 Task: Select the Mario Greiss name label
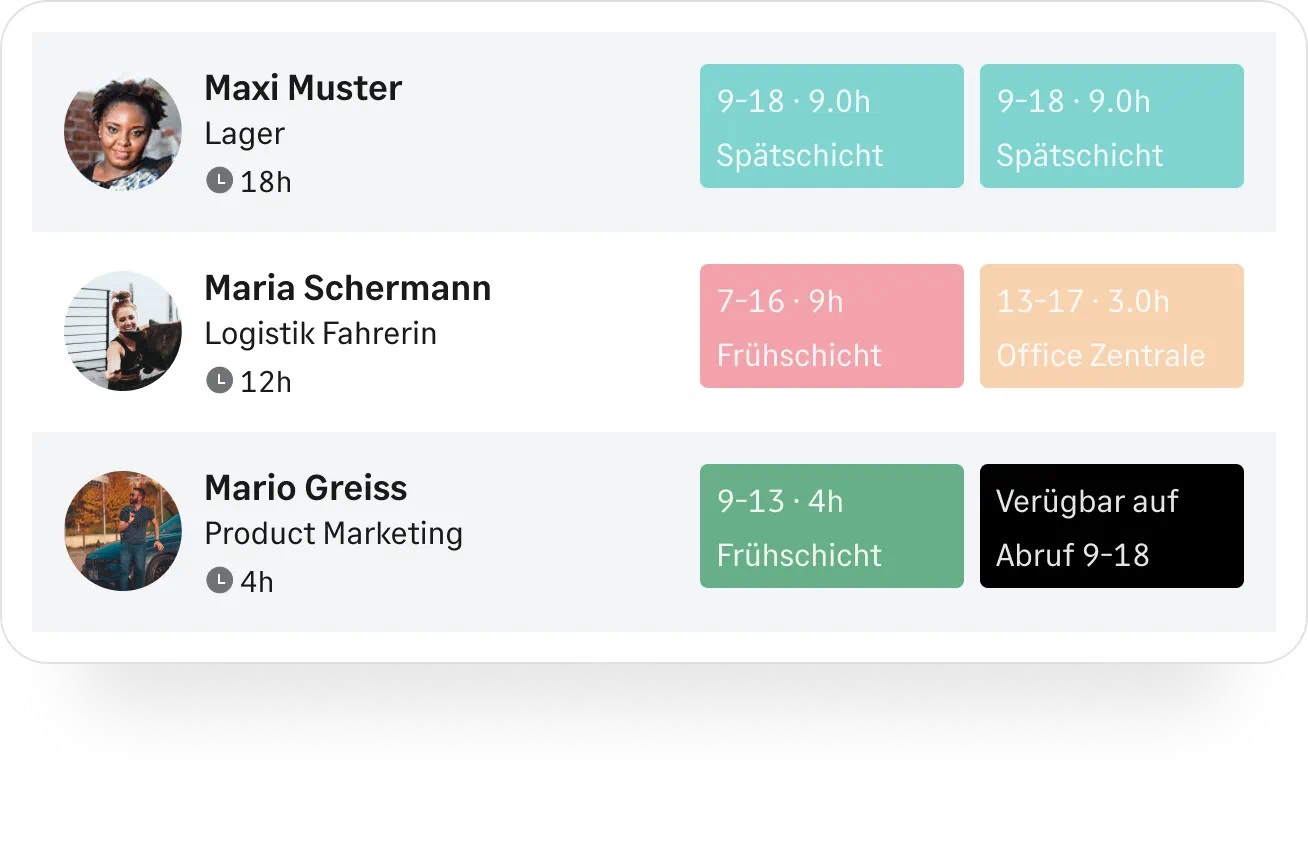coord(306,488)
